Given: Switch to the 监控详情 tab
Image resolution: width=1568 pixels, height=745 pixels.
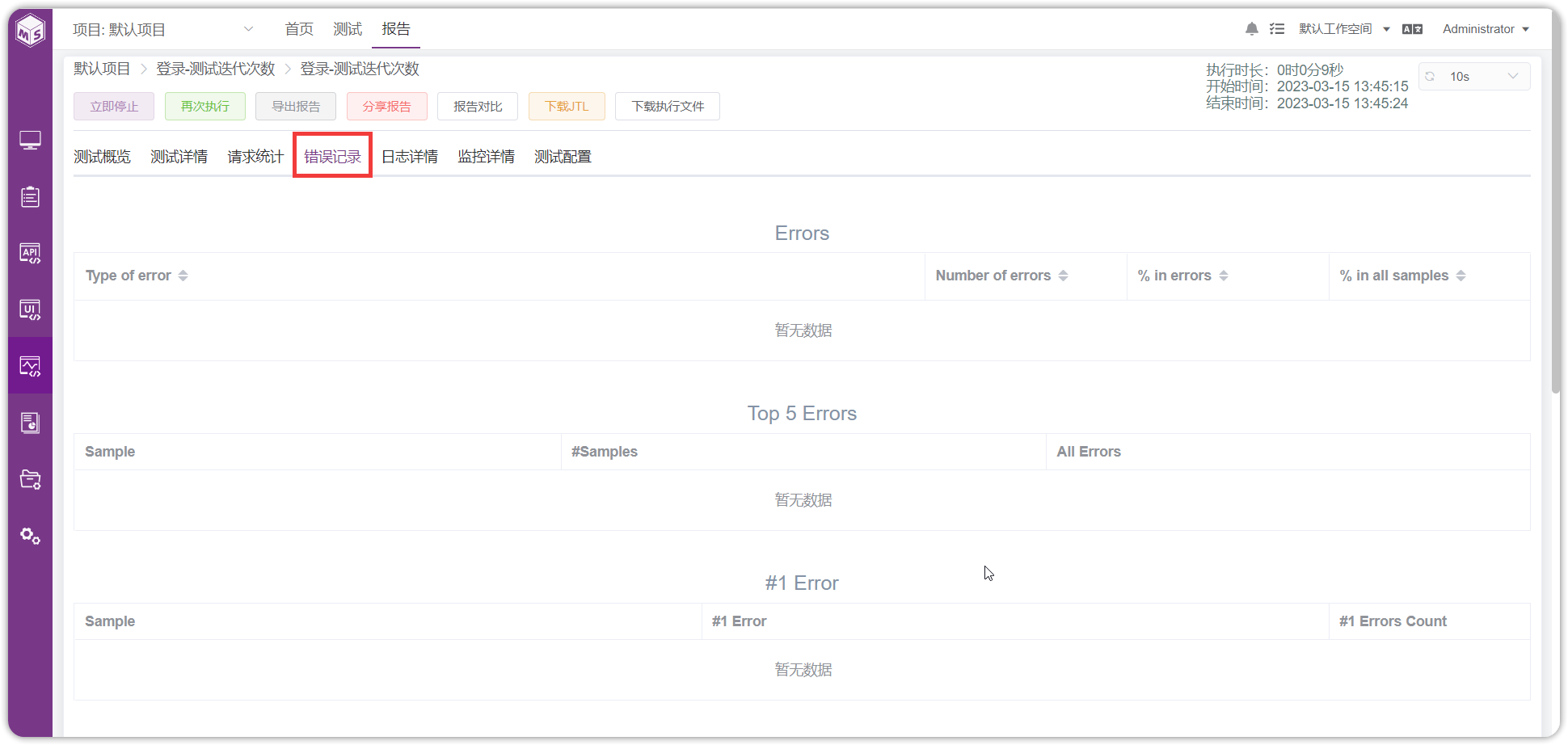Looking at the screenshot, I should [486, 157].
